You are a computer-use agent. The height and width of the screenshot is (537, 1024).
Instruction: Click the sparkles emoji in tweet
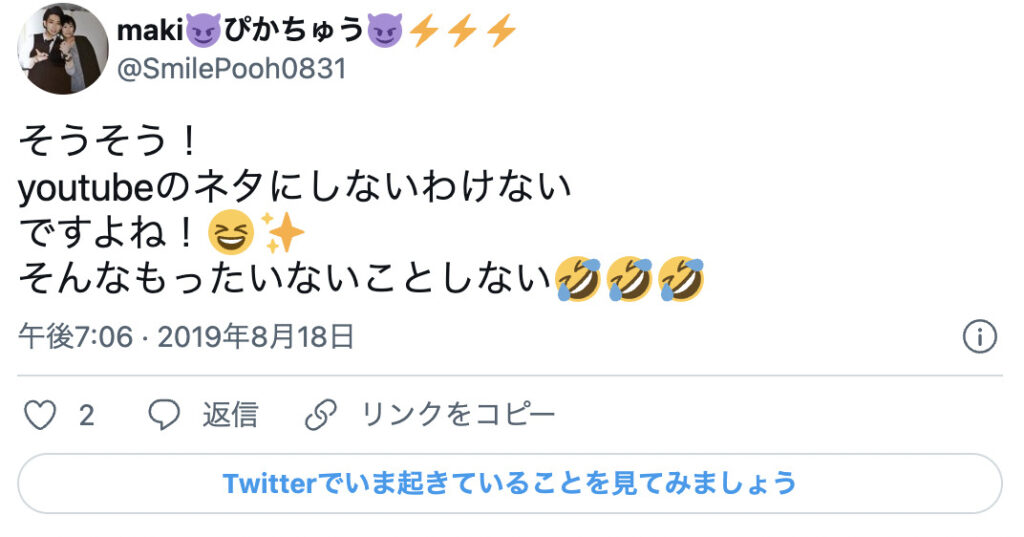(282, 233)
